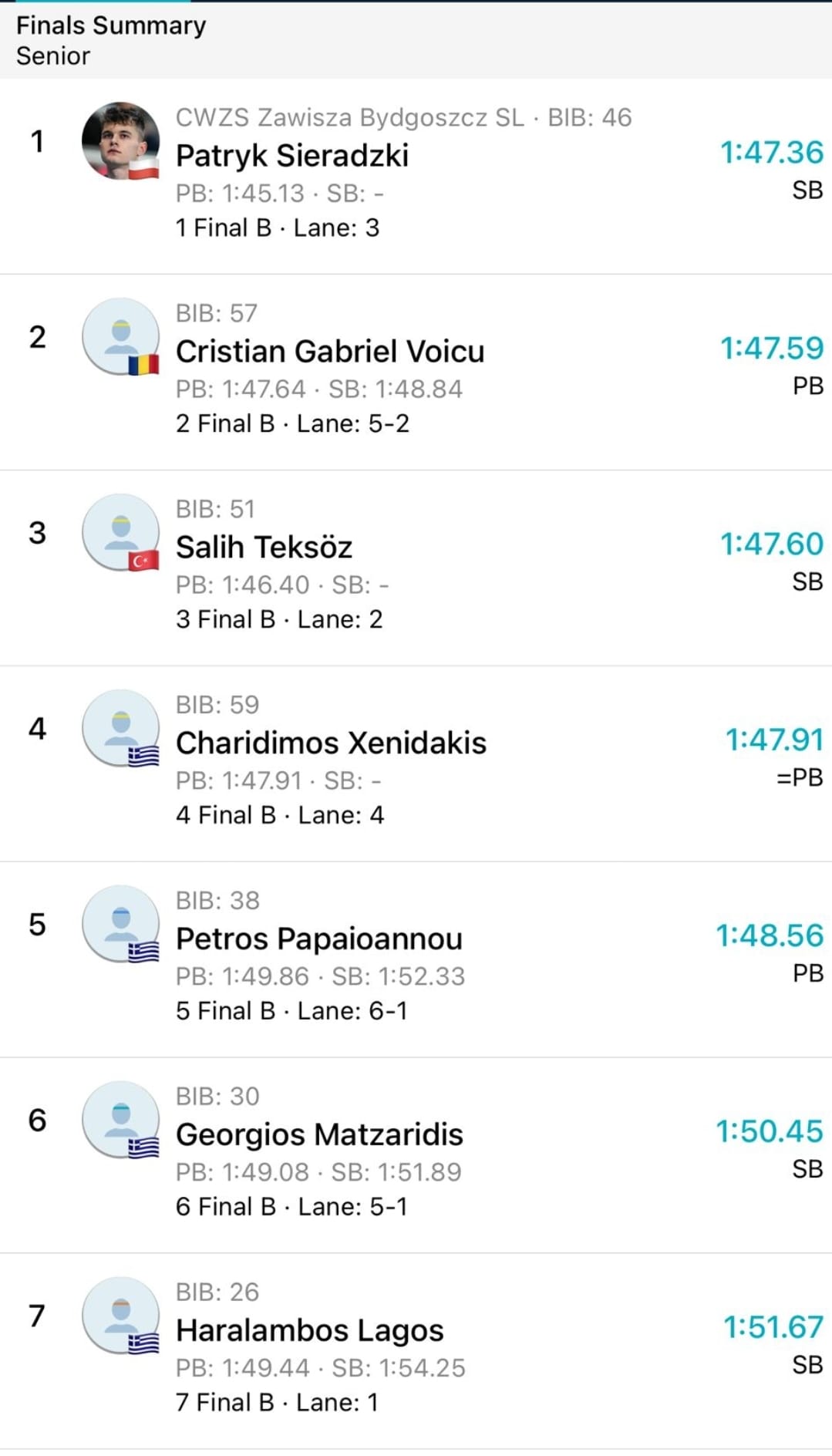Tap the 1:51.67 result time
This screenshot has width=832, height=1456.
(773, 1328)
